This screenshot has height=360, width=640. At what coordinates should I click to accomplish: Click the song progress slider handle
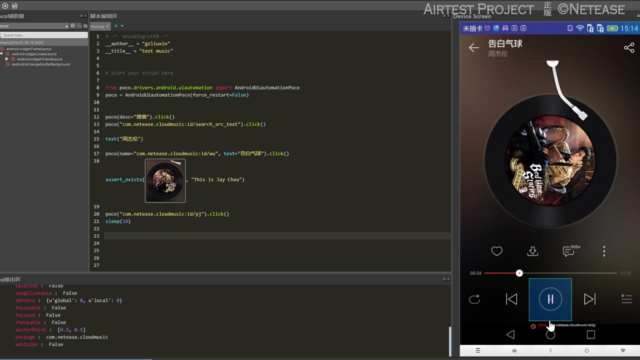pyautogui.click(x=519, y=273)
